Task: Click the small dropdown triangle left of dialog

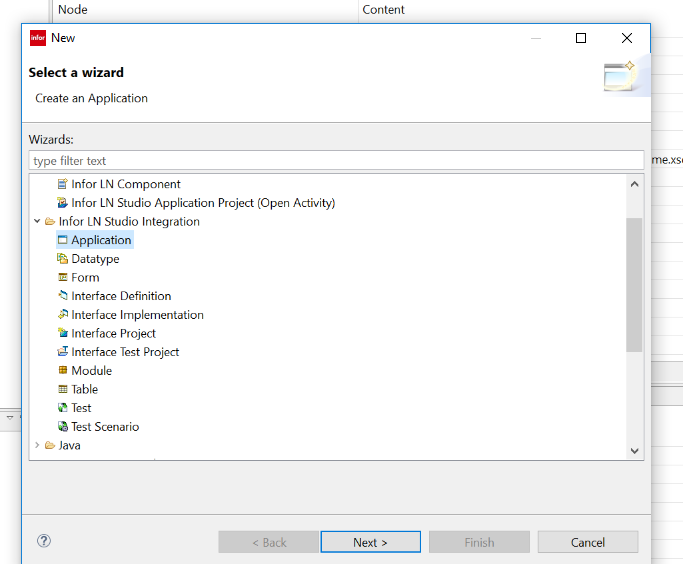Action: tap(10, 418)
